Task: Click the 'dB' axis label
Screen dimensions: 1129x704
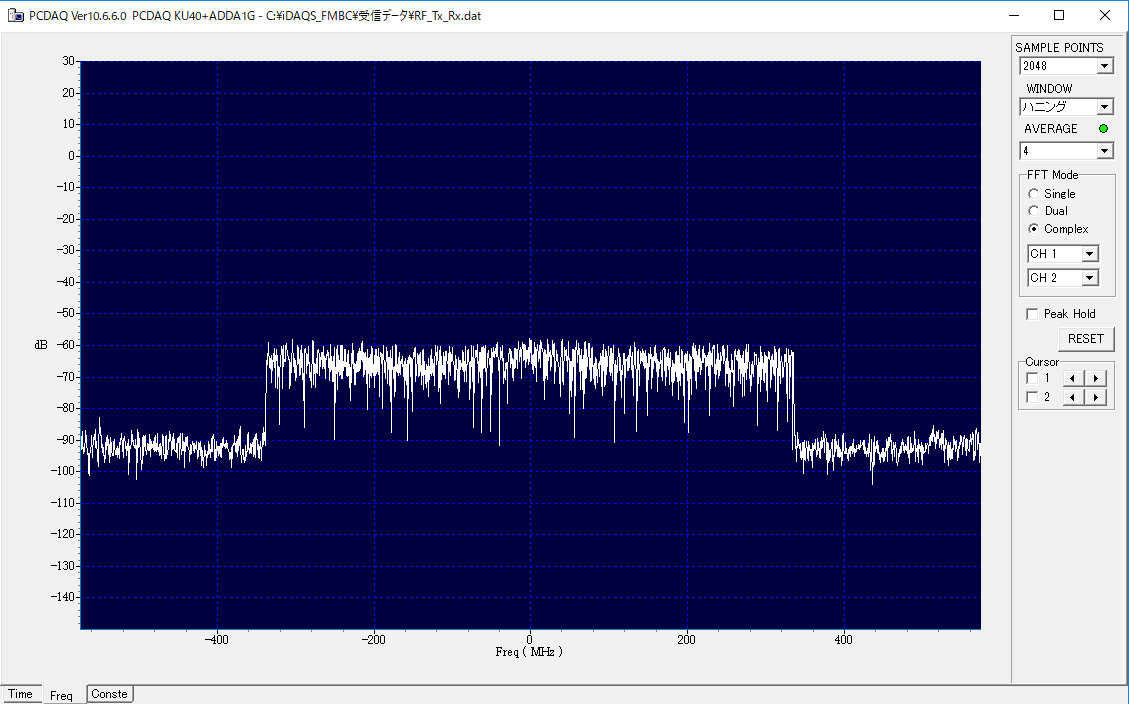Action: [41, 345]
